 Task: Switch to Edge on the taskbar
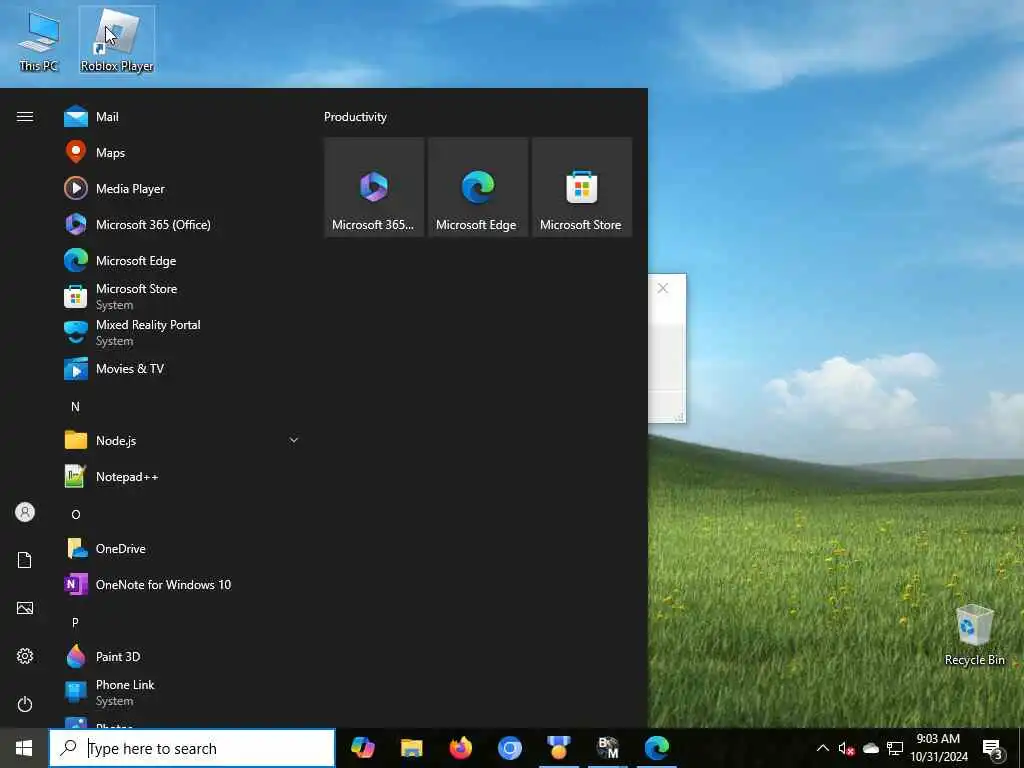656,748
